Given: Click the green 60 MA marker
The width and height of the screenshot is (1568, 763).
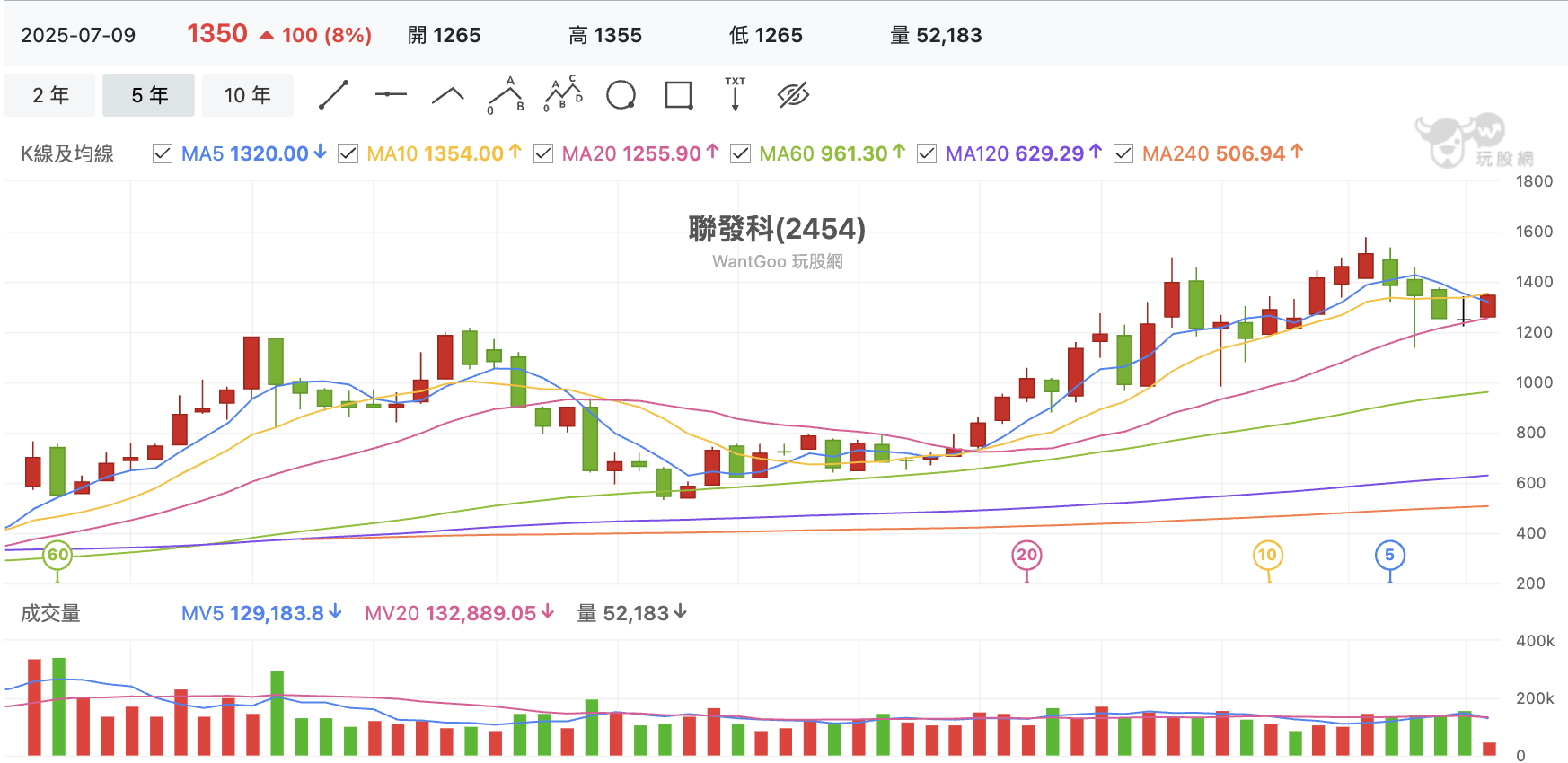Looking at the screenshot, I should pos(57,555).
